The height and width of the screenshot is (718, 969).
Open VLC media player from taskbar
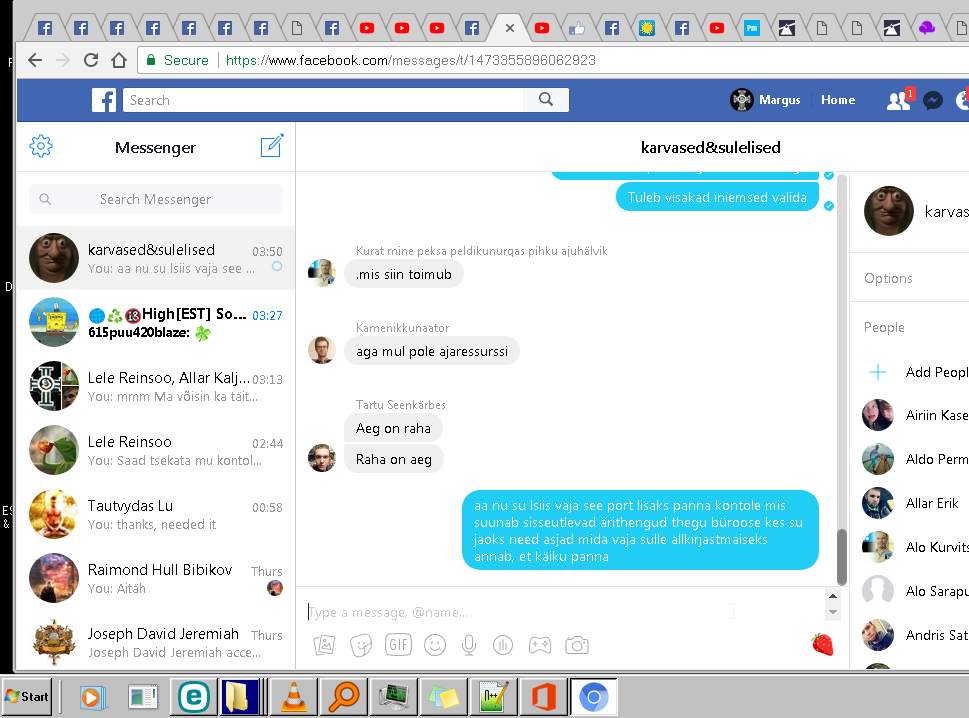[x=294, y=697]
